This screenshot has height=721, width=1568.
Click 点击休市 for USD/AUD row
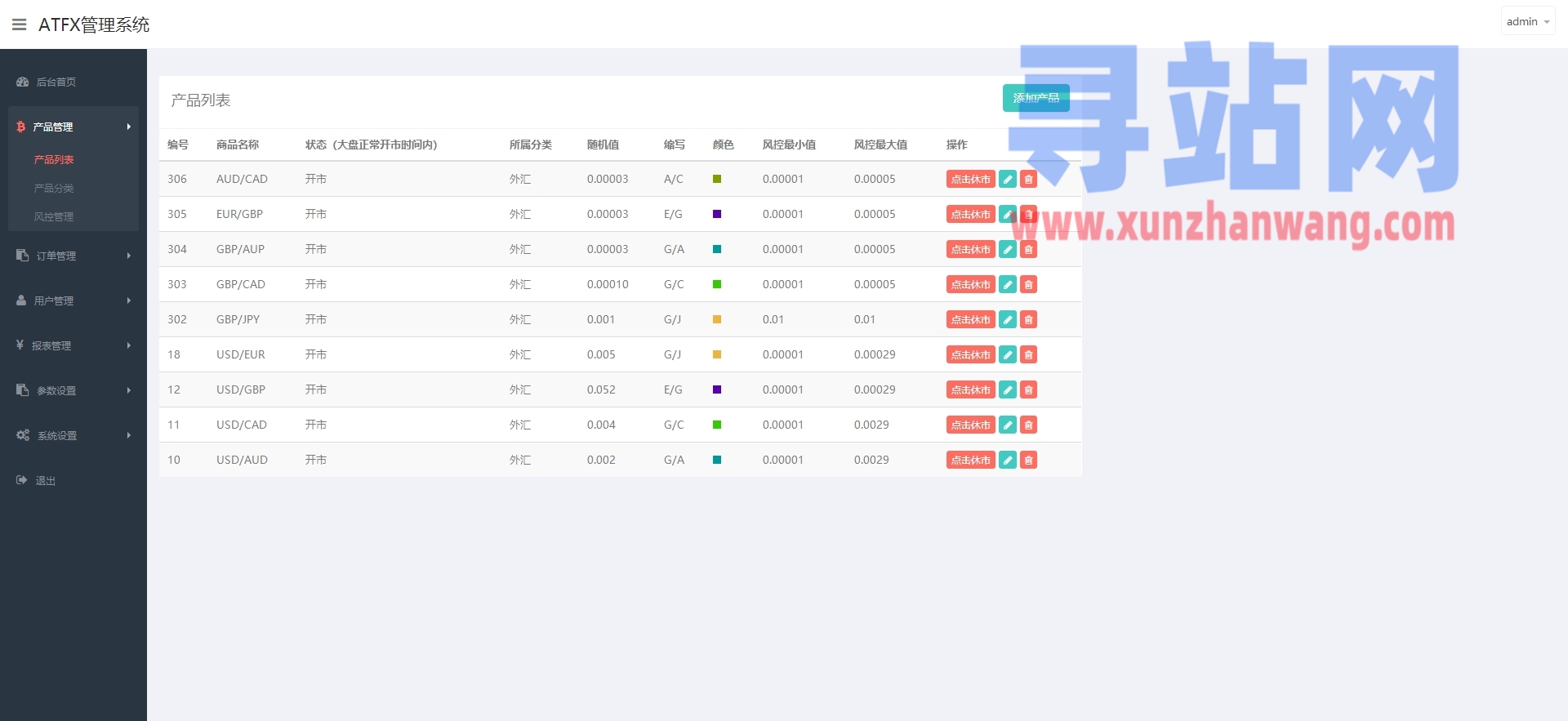click(970, 460)
